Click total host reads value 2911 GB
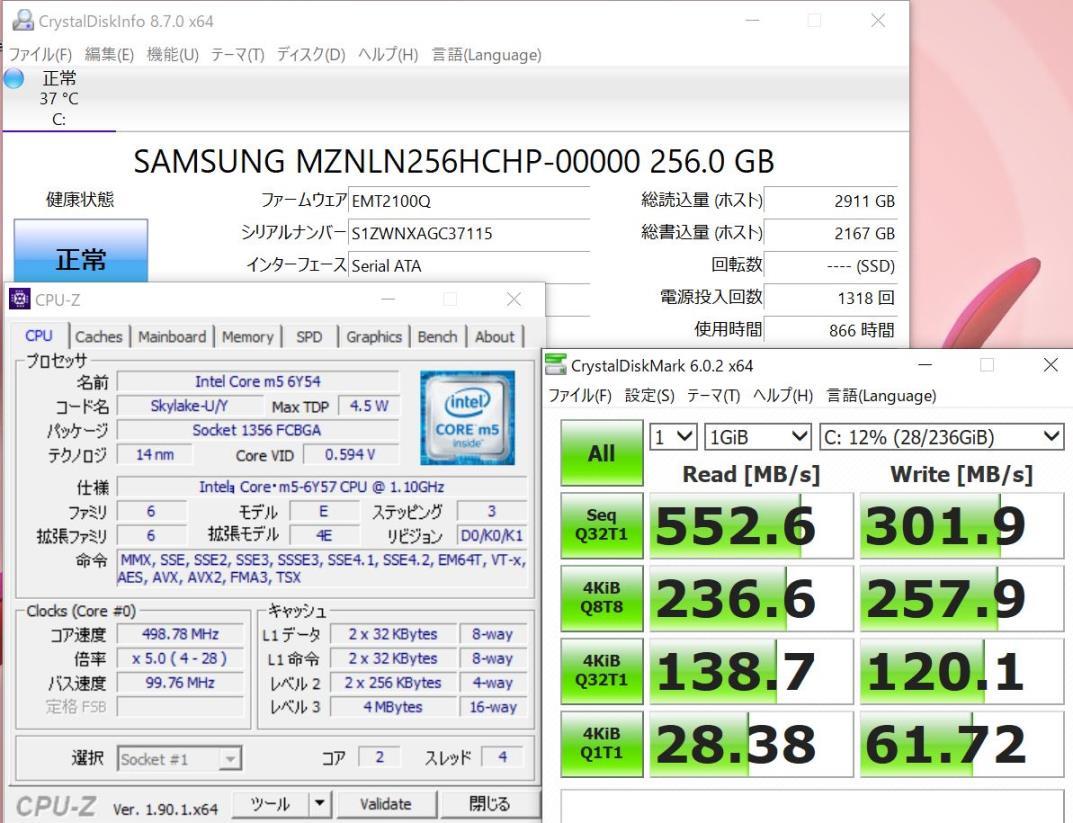1073x823 pixels. pos(830,201)
